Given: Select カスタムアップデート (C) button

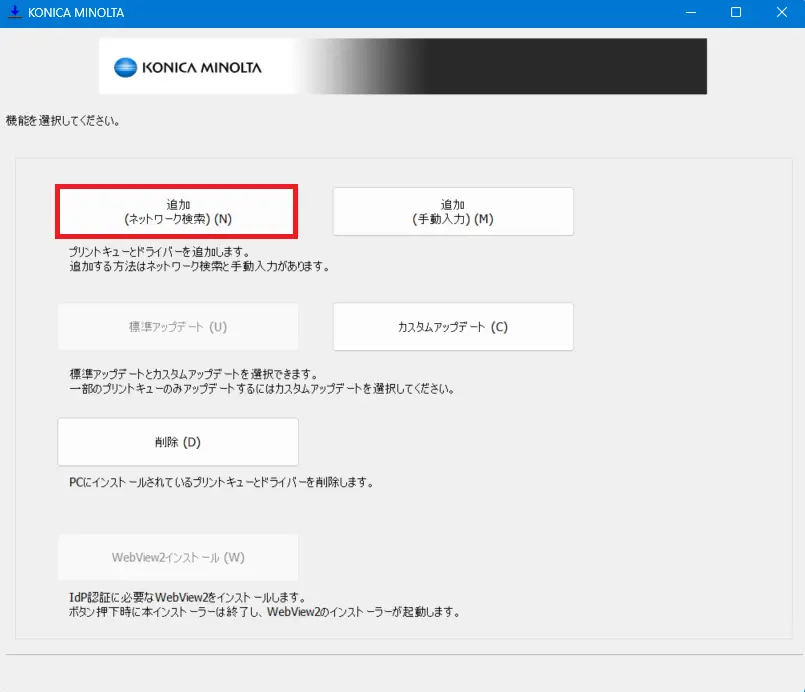Looking at the screenshot, I should point(452,327).
